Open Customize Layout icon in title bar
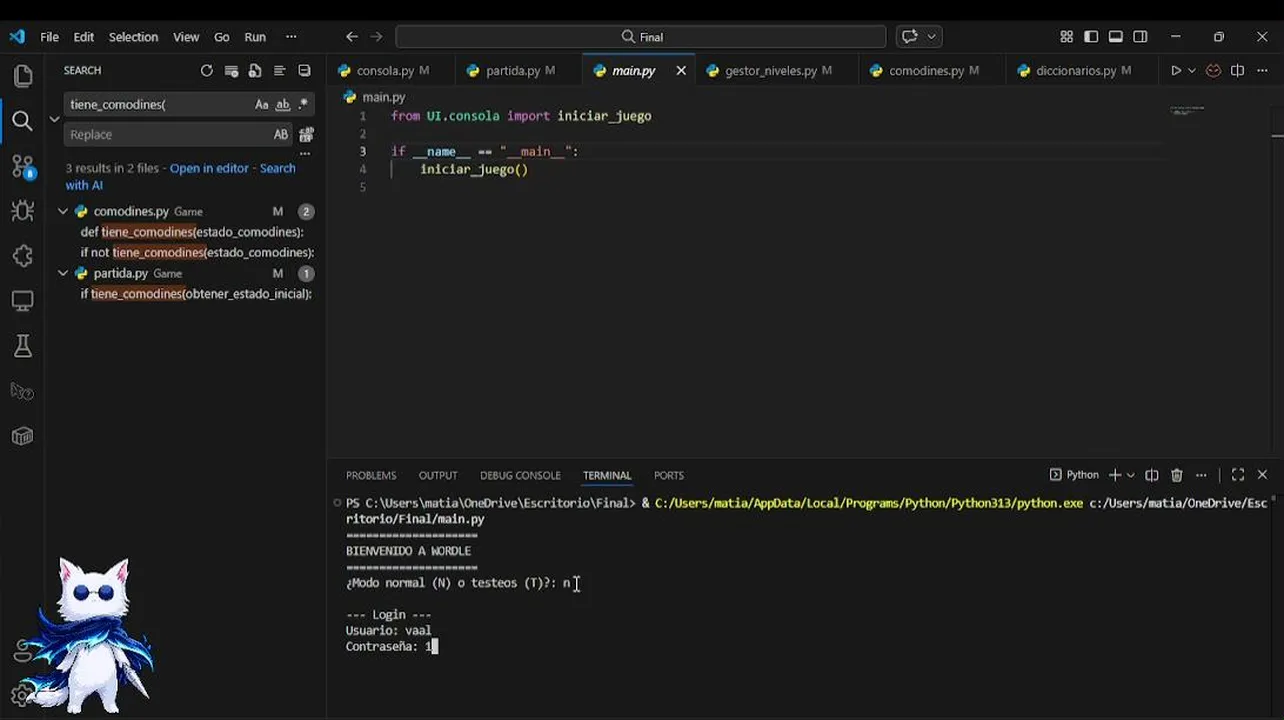Screen dimensions: 1284x720 [x=1066, y=37]
